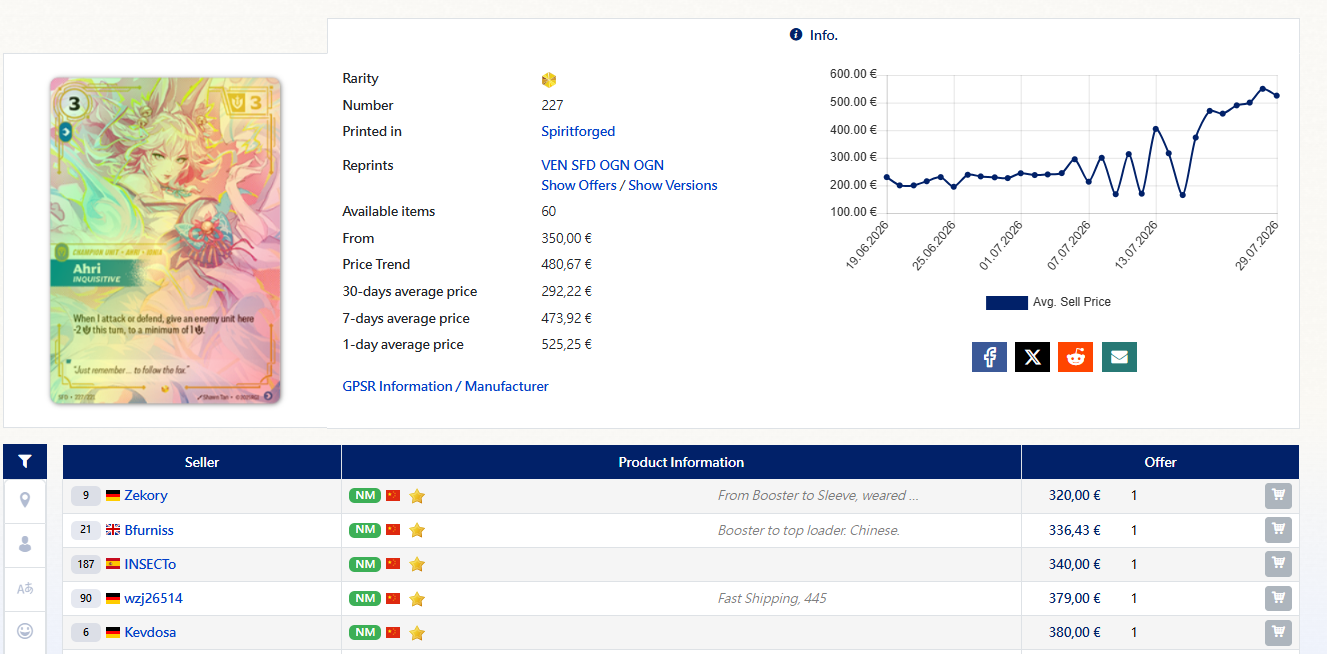This screenshot has width=1327, height=654.
Task: Click the info circle icon beside Info.
Action: tap(796, 35)
